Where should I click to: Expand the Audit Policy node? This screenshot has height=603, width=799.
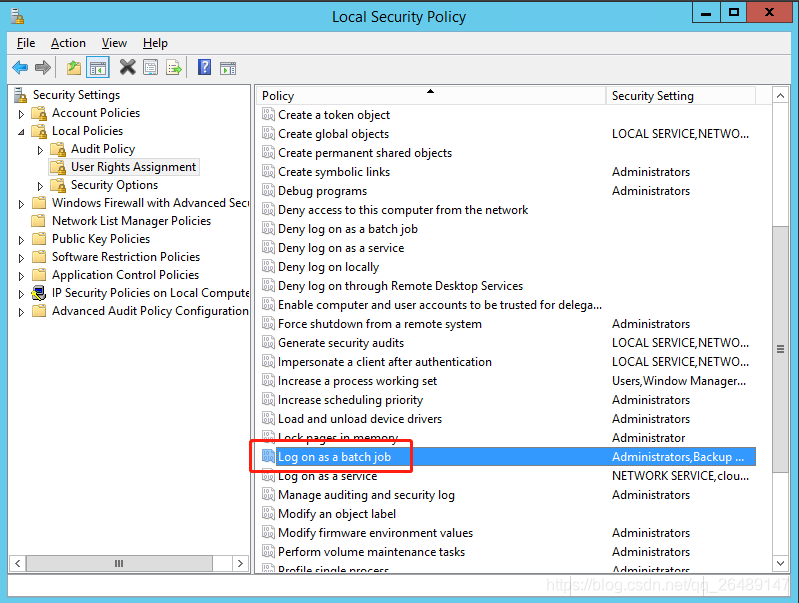(x=40, y=150)
